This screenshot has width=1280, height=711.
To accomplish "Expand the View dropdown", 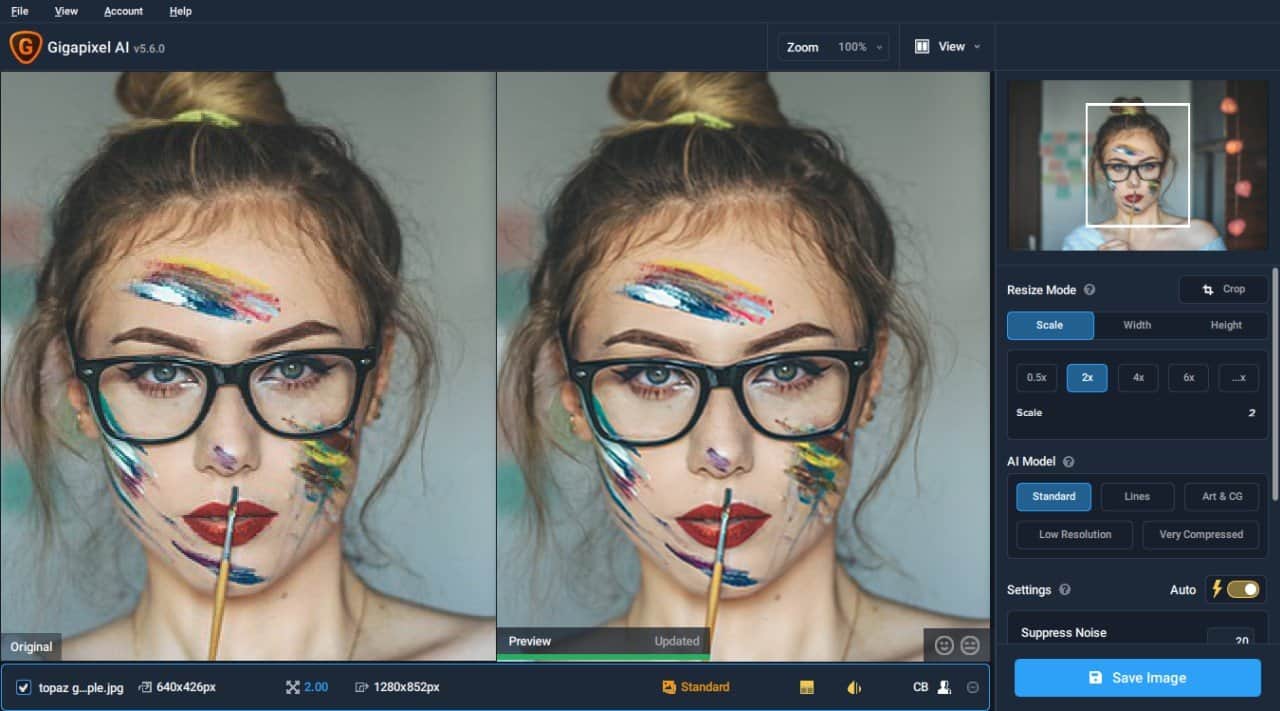I will (947, 46).
